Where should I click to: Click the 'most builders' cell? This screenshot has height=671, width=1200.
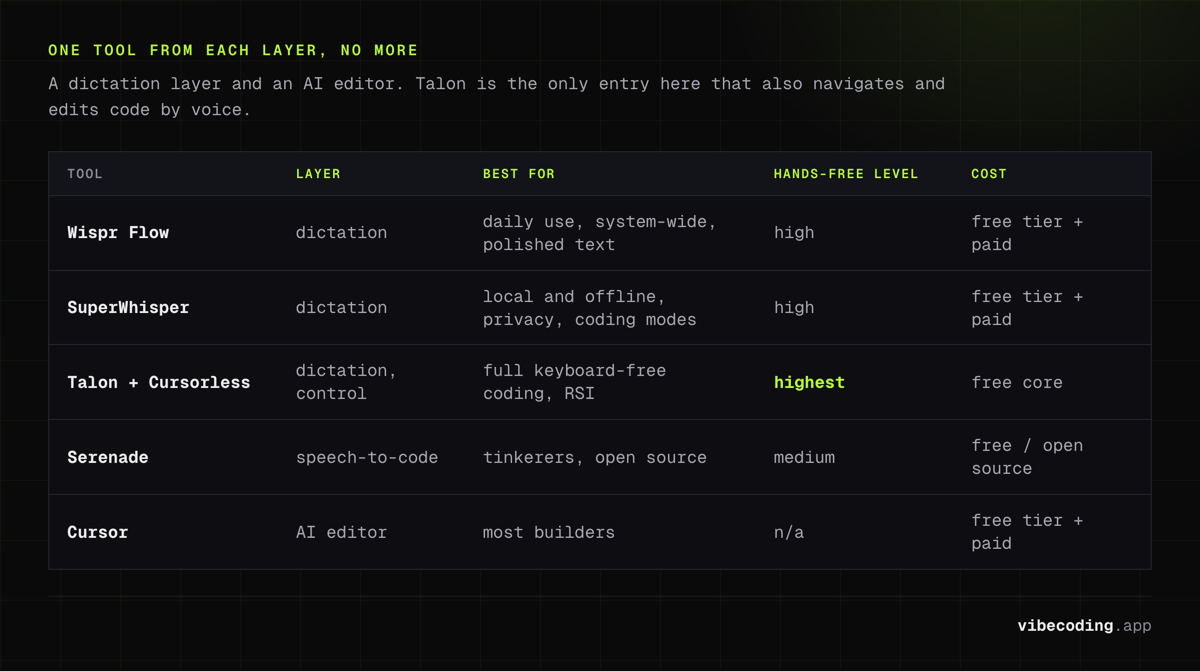pos(549,533)
